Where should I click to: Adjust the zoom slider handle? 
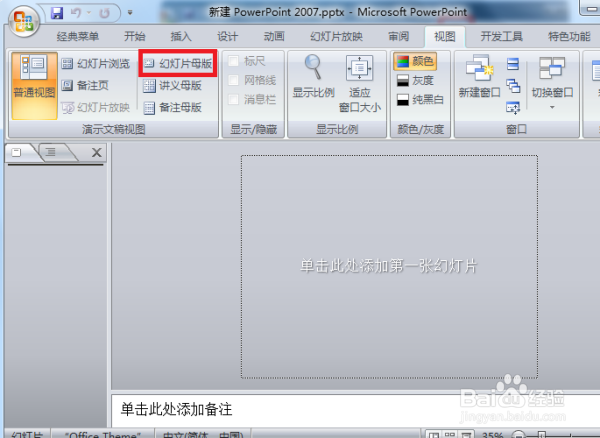[541, 435]
